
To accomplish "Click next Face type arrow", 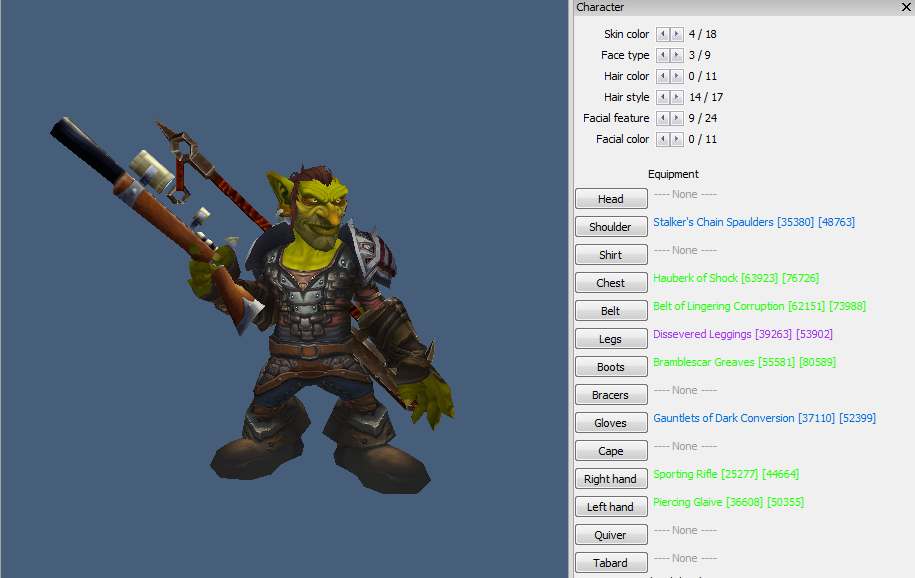I will click(x=676, y=55).
